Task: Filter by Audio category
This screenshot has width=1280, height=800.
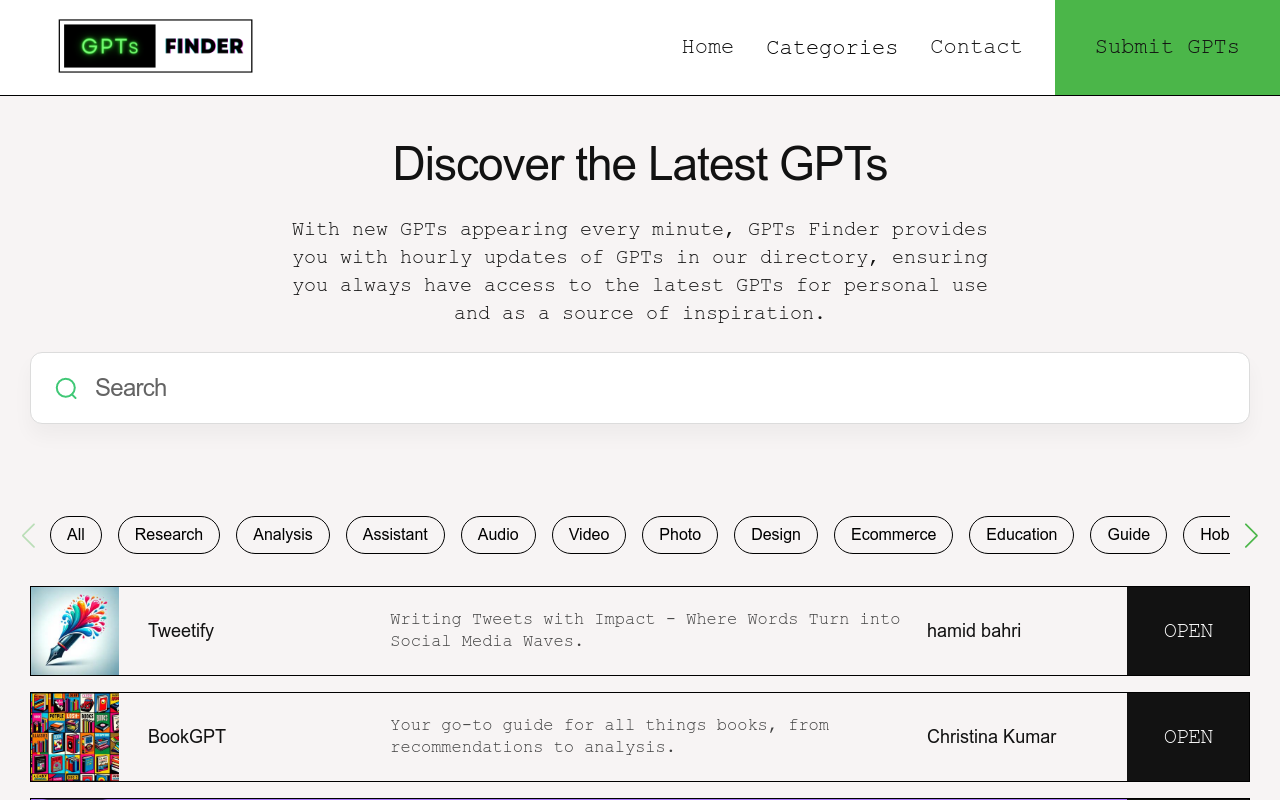Action: (x=498, y=535)
